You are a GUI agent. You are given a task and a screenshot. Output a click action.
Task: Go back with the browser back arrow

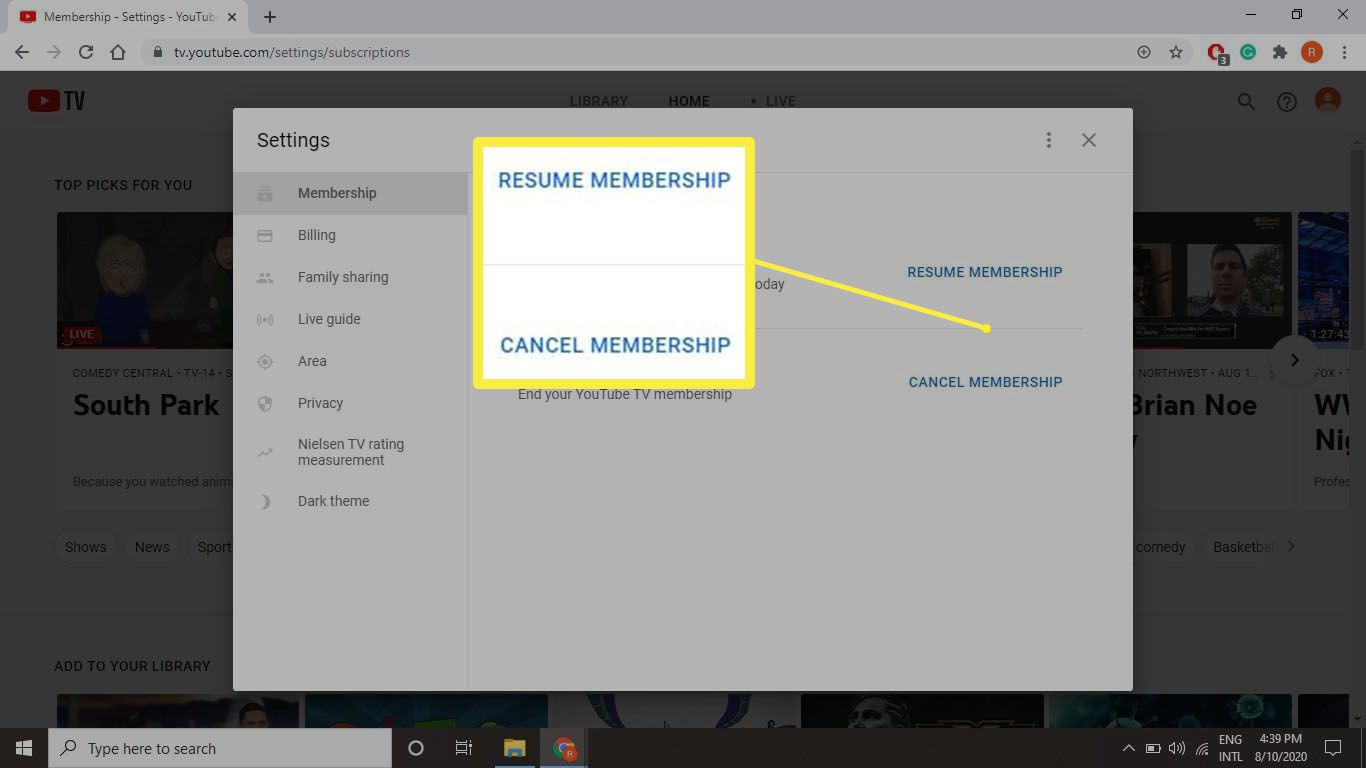[x=22, y=52]
